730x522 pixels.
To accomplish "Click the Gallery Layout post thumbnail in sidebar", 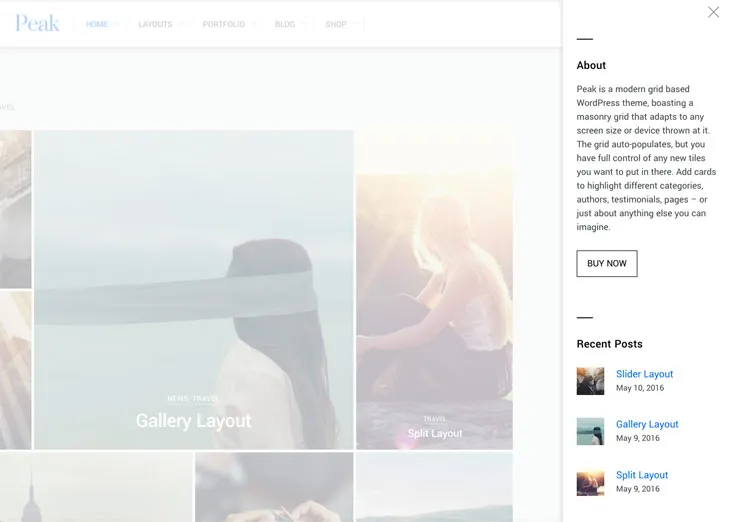I will [x=590, y=431].
